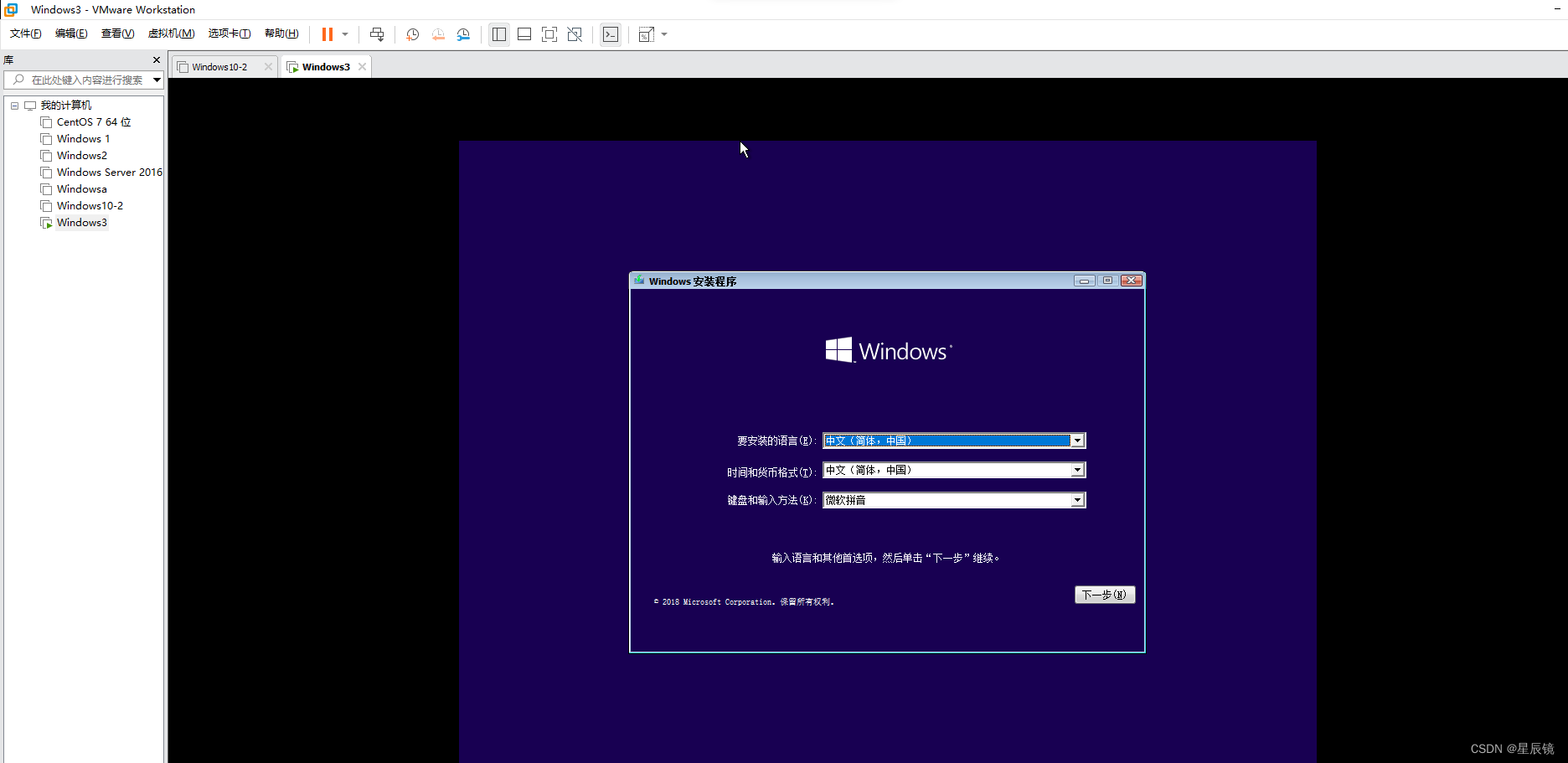Open the 文件(F) menu
The height and width of the screenshot is (763, 1568).
(26, 34)
